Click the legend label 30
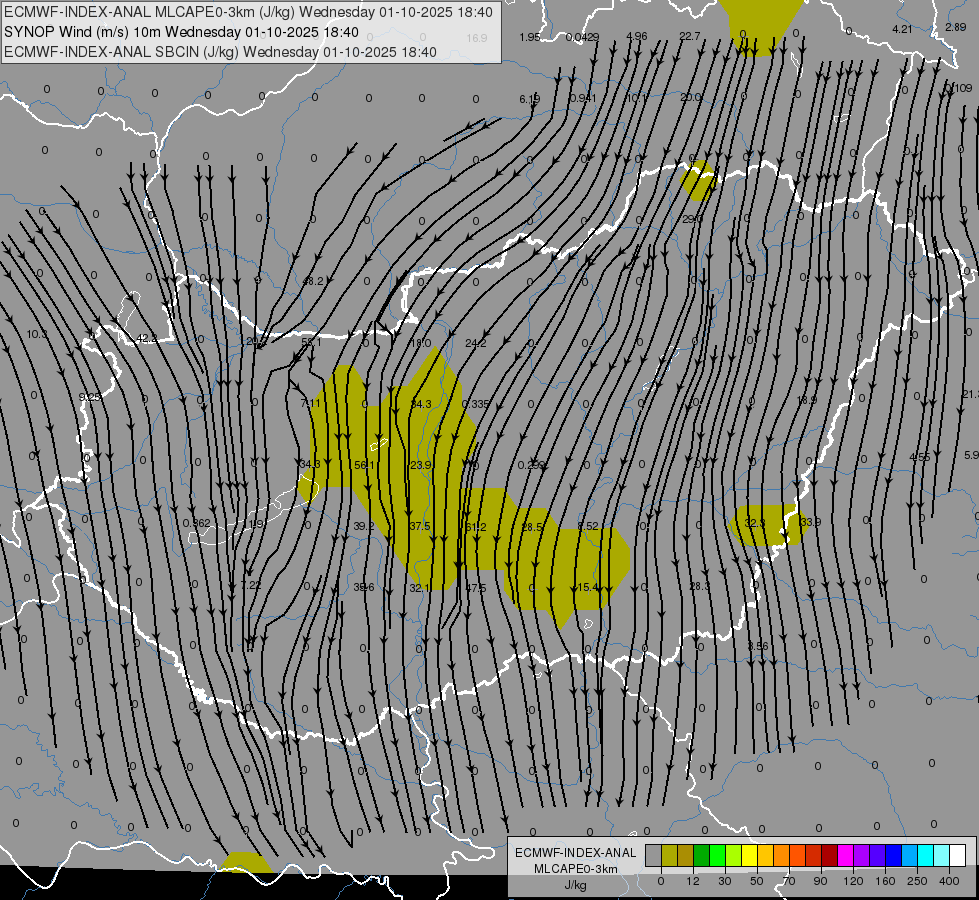 pos(724,881)
